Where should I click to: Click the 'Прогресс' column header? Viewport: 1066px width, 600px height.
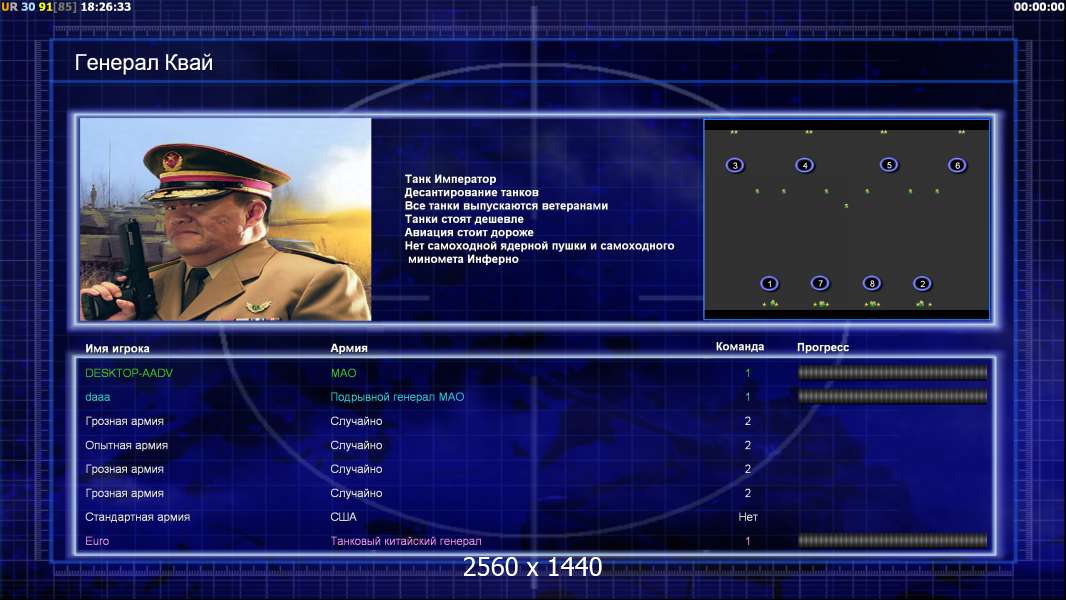[x=823, y=347]
